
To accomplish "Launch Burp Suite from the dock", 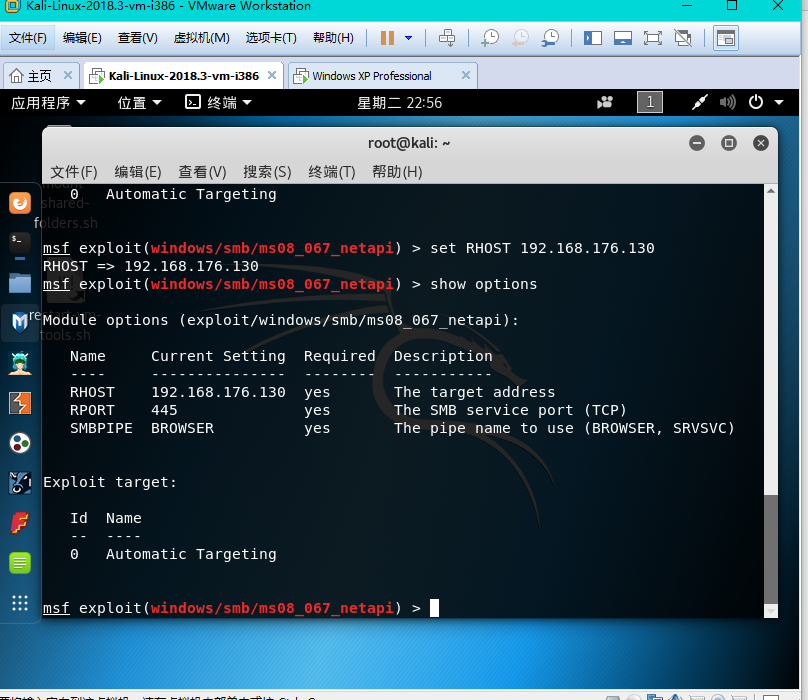I will [x=20, y=403].
